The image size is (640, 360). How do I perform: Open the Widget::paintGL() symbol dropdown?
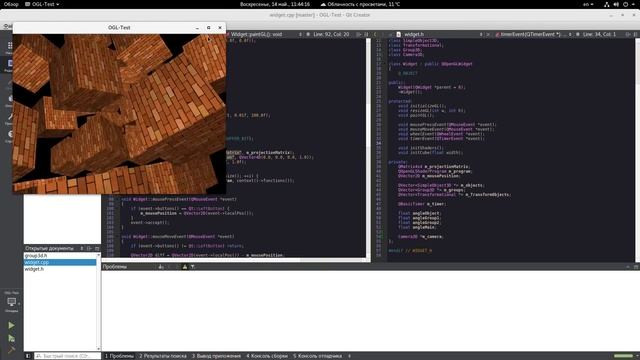pos(263,34)
